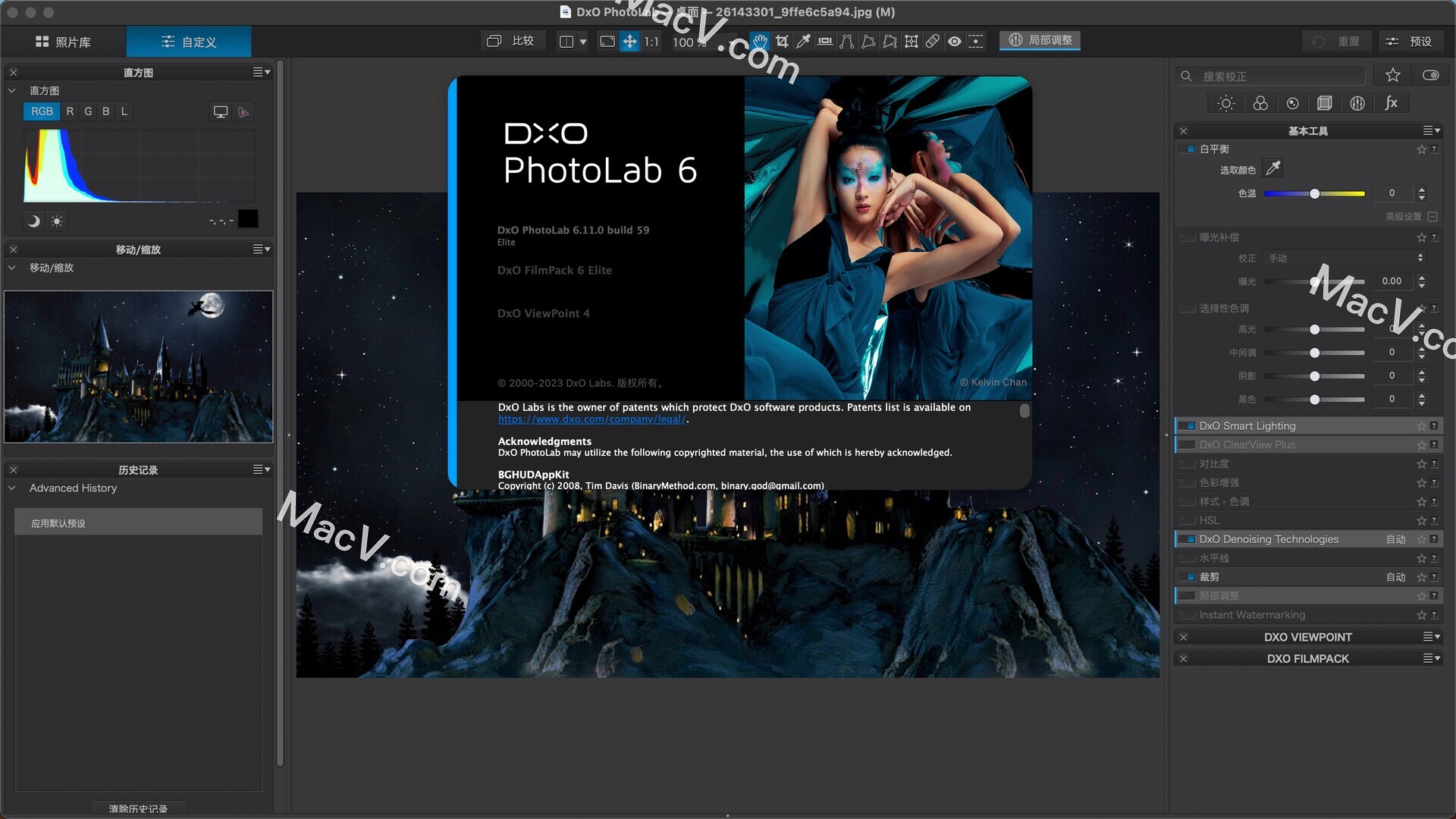Open the dxo.com legal link in About dialog

click(592, 419)
